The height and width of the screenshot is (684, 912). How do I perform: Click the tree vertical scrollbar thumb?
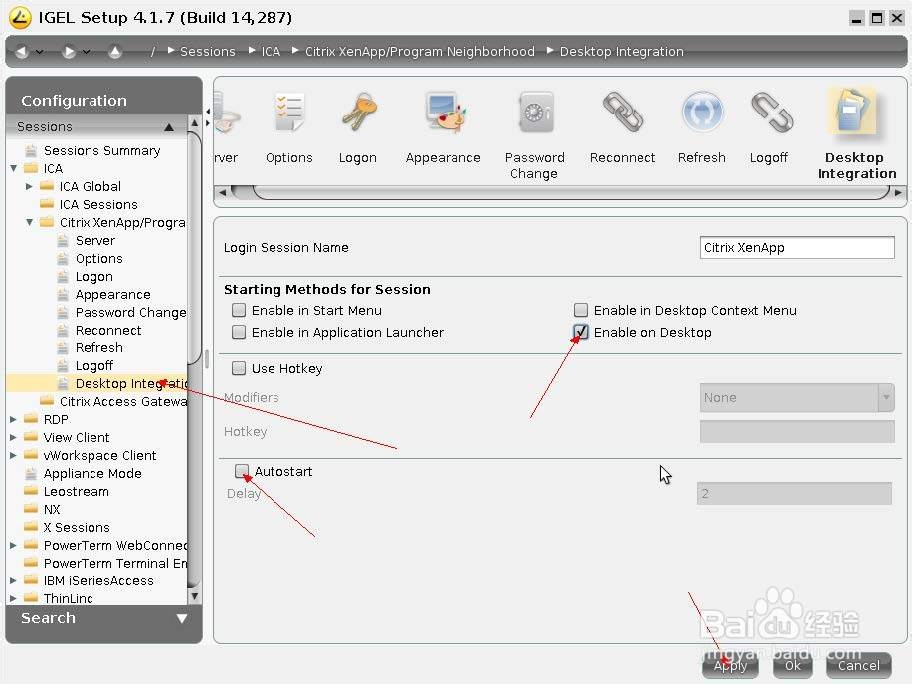(195, 247)
